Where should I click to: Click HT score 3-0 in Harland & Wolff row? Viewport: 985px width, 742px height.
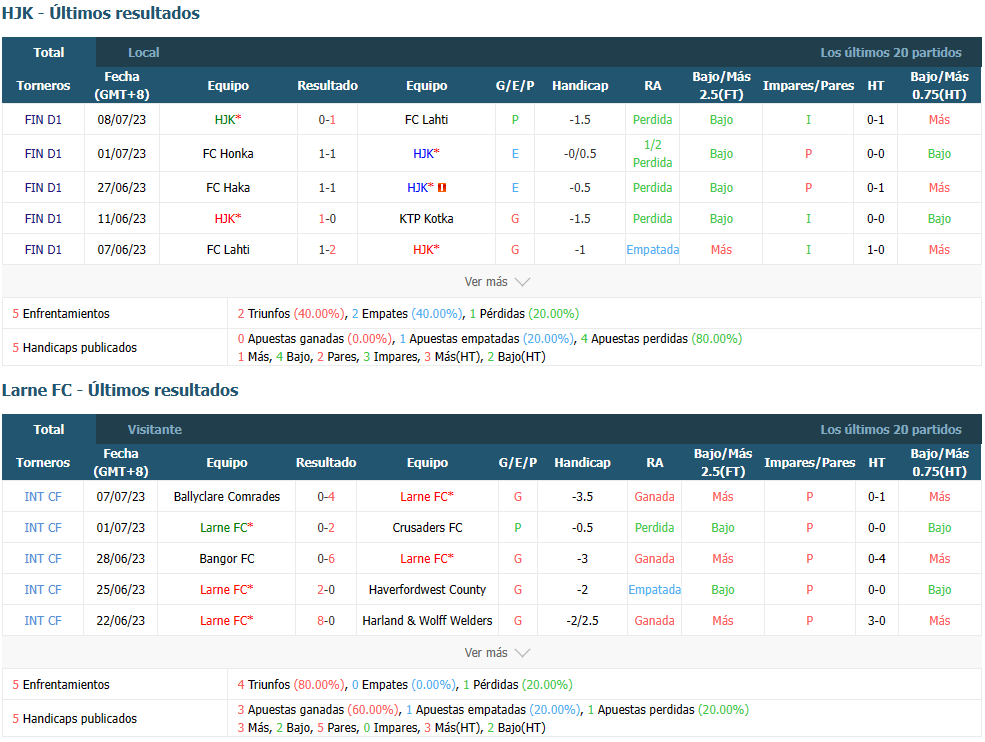(877, 621)
